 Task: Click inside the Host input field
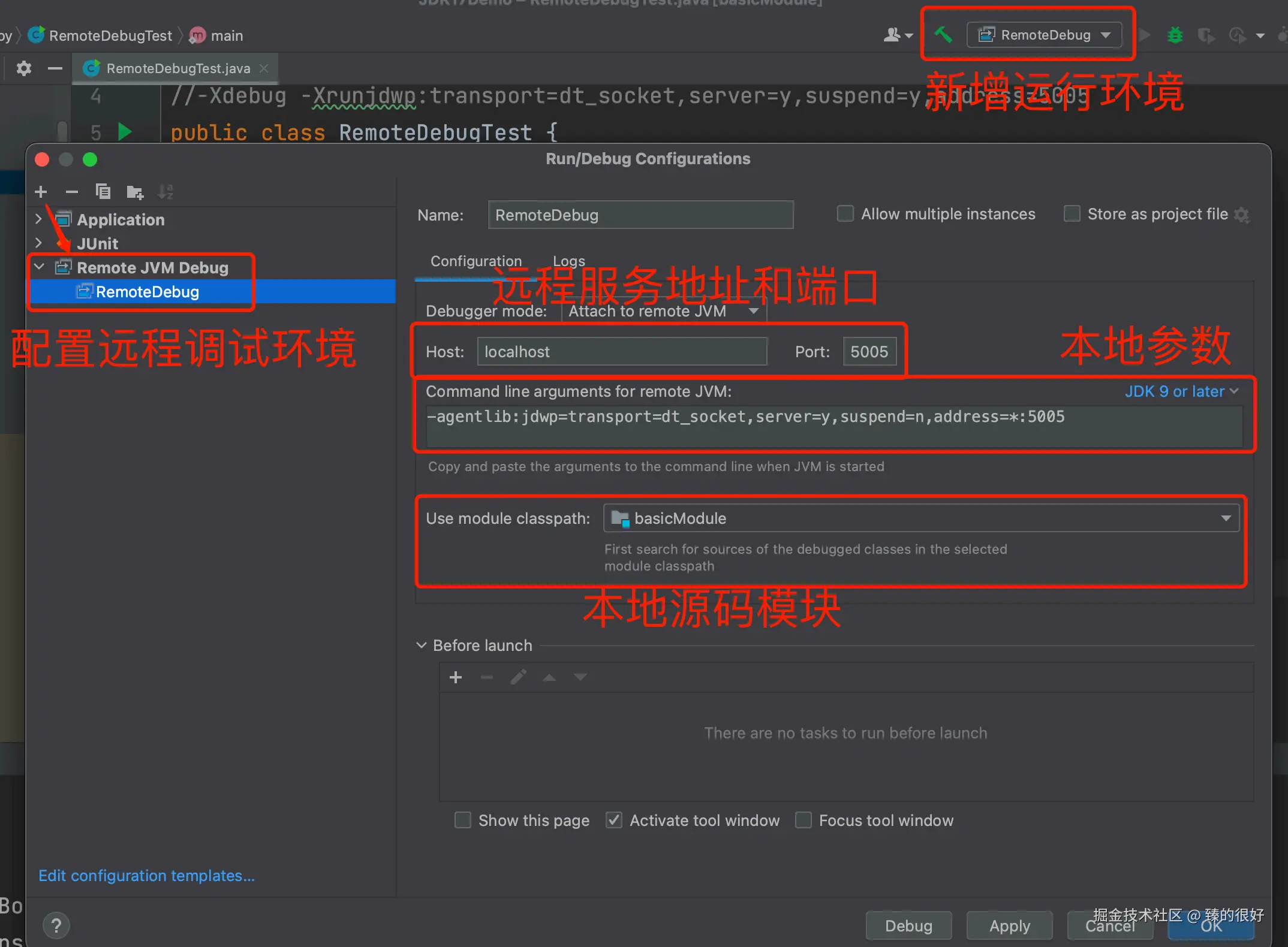pos(621,351)
